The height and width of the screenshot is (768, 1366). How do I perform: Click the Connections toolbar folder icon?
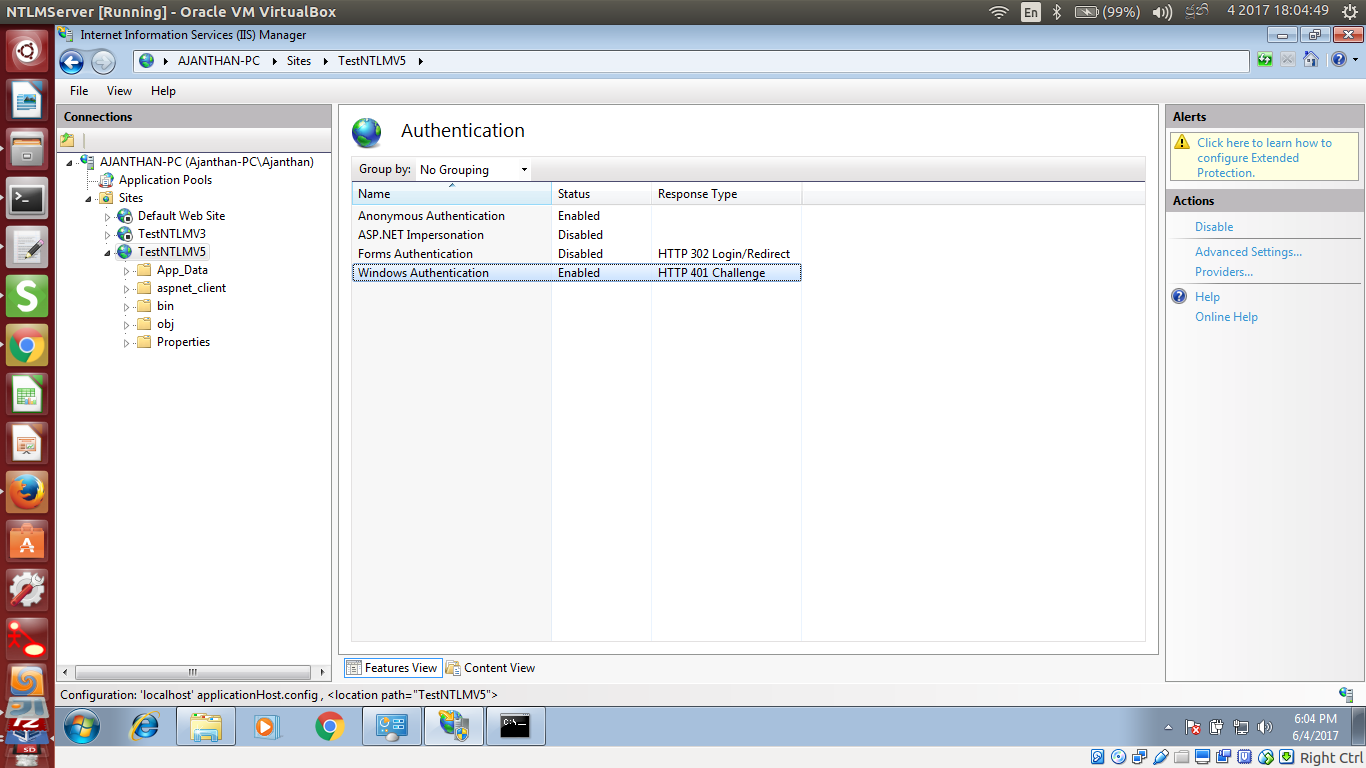[67, 140]
